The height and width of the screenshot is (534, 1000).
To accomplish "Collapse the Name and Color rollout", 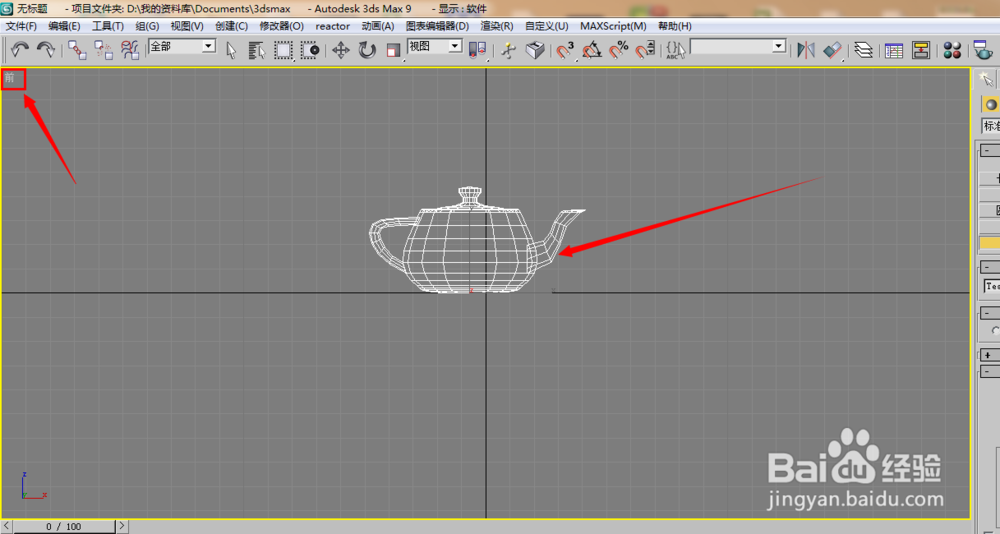I will click(x=989, y=267).
